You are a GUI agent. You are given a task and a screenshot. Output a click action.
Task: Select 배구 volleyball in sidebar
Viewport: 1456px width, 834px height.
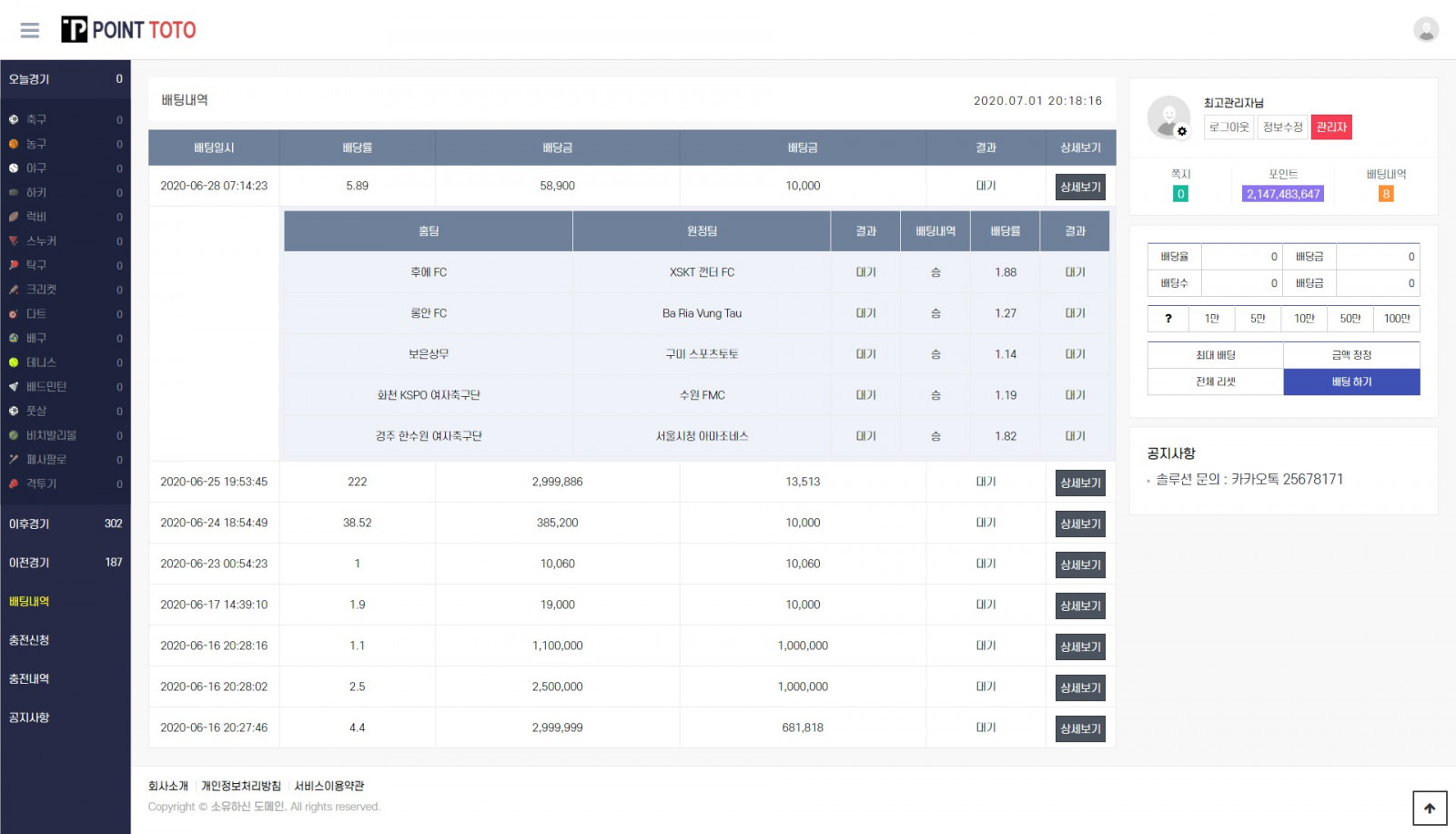[x=35, y=338]
